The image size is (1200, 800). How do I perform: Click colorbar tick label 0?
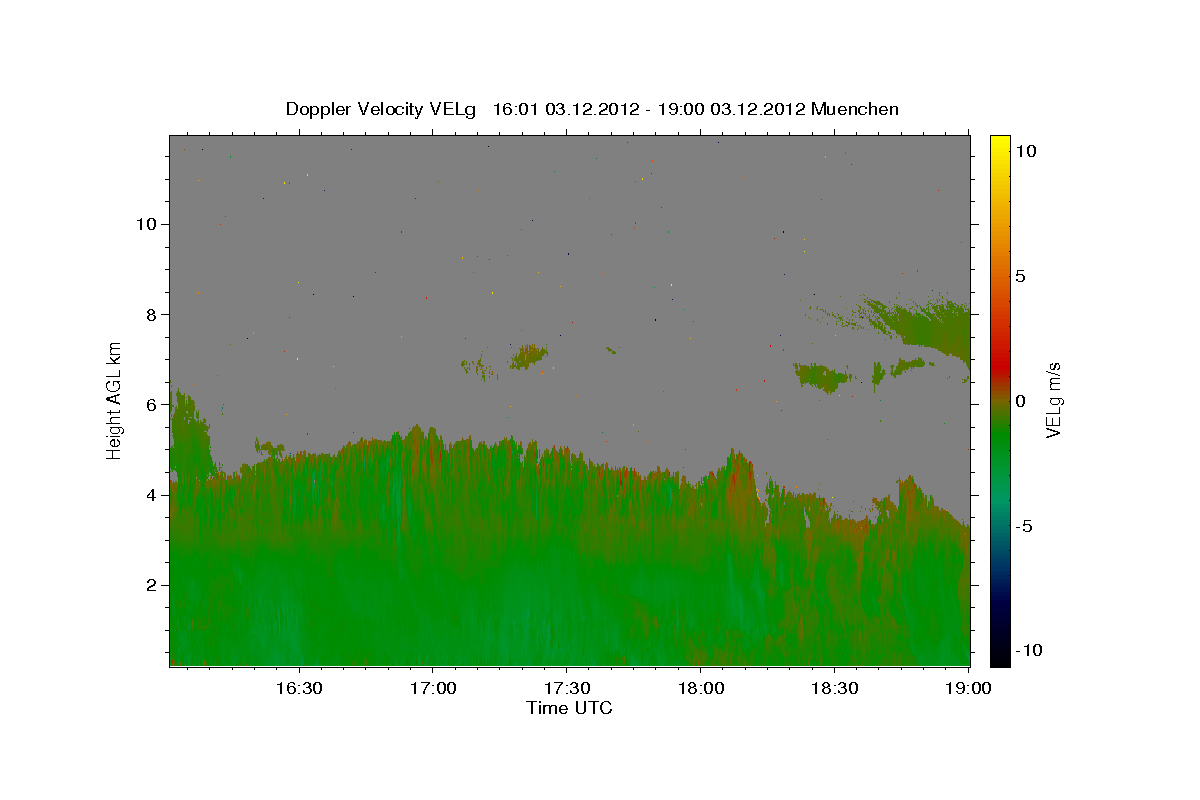coord(1021,401)
